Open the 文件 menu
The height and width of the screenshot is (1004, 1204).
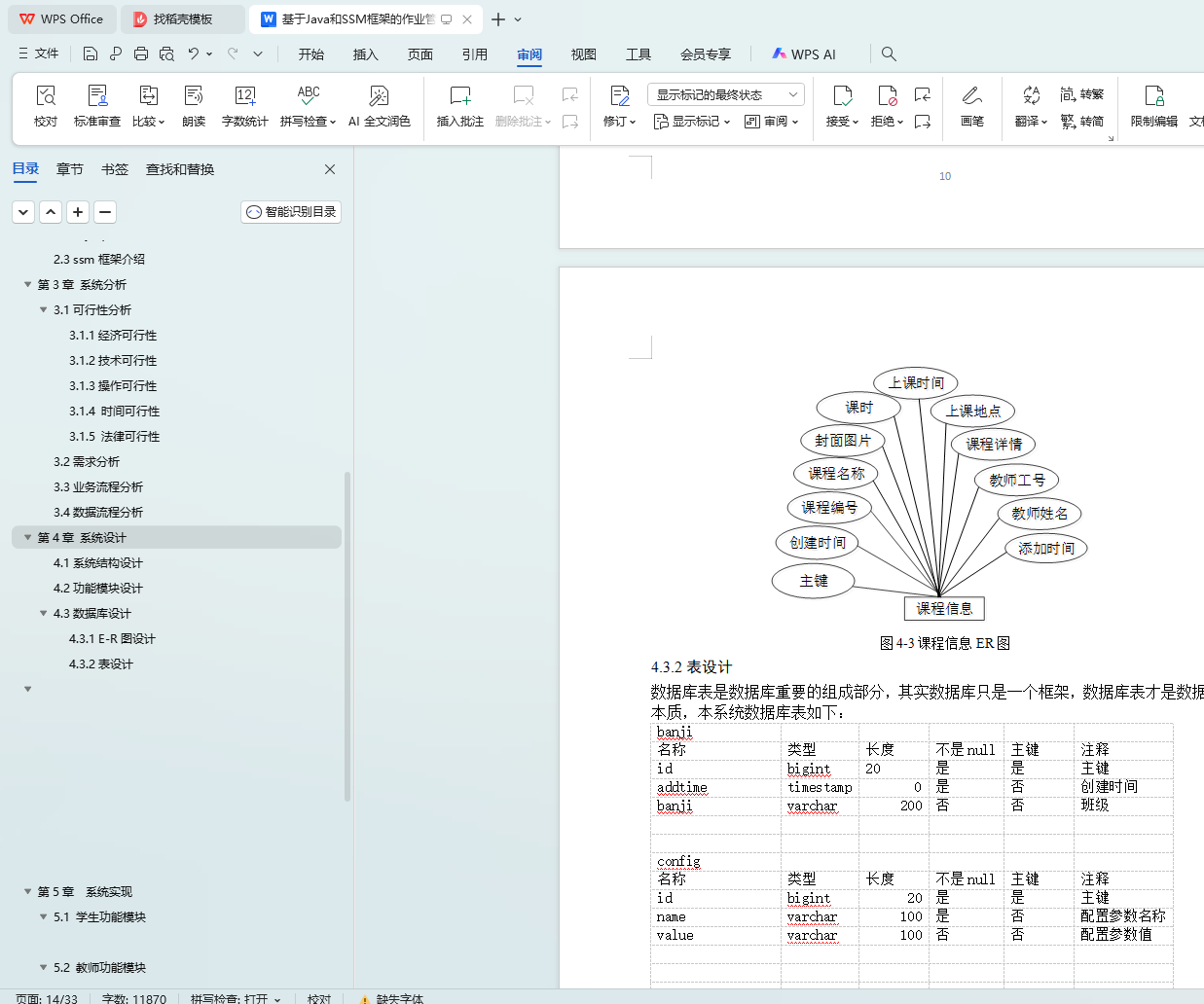point(39,54)
